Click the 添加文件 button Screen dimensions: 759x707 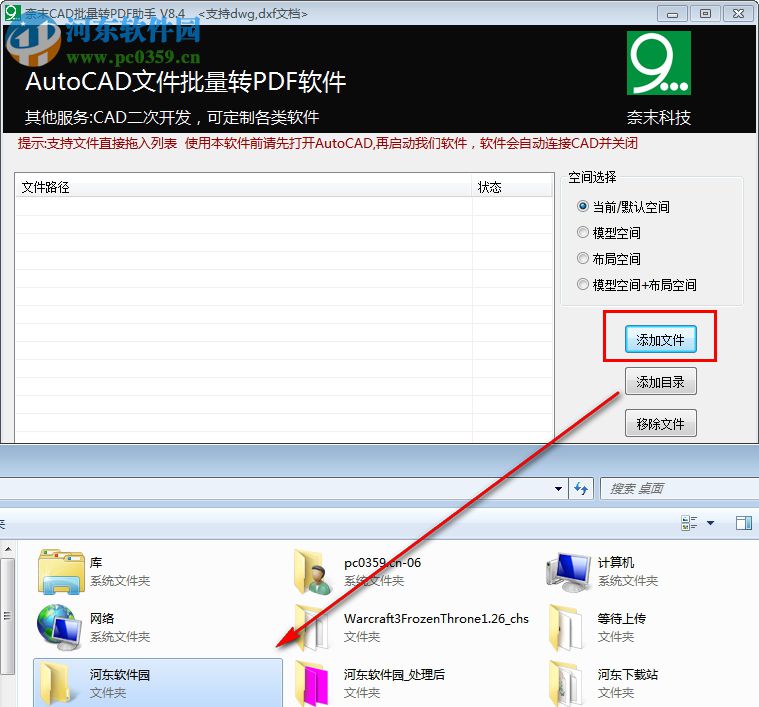coord(660,339)
